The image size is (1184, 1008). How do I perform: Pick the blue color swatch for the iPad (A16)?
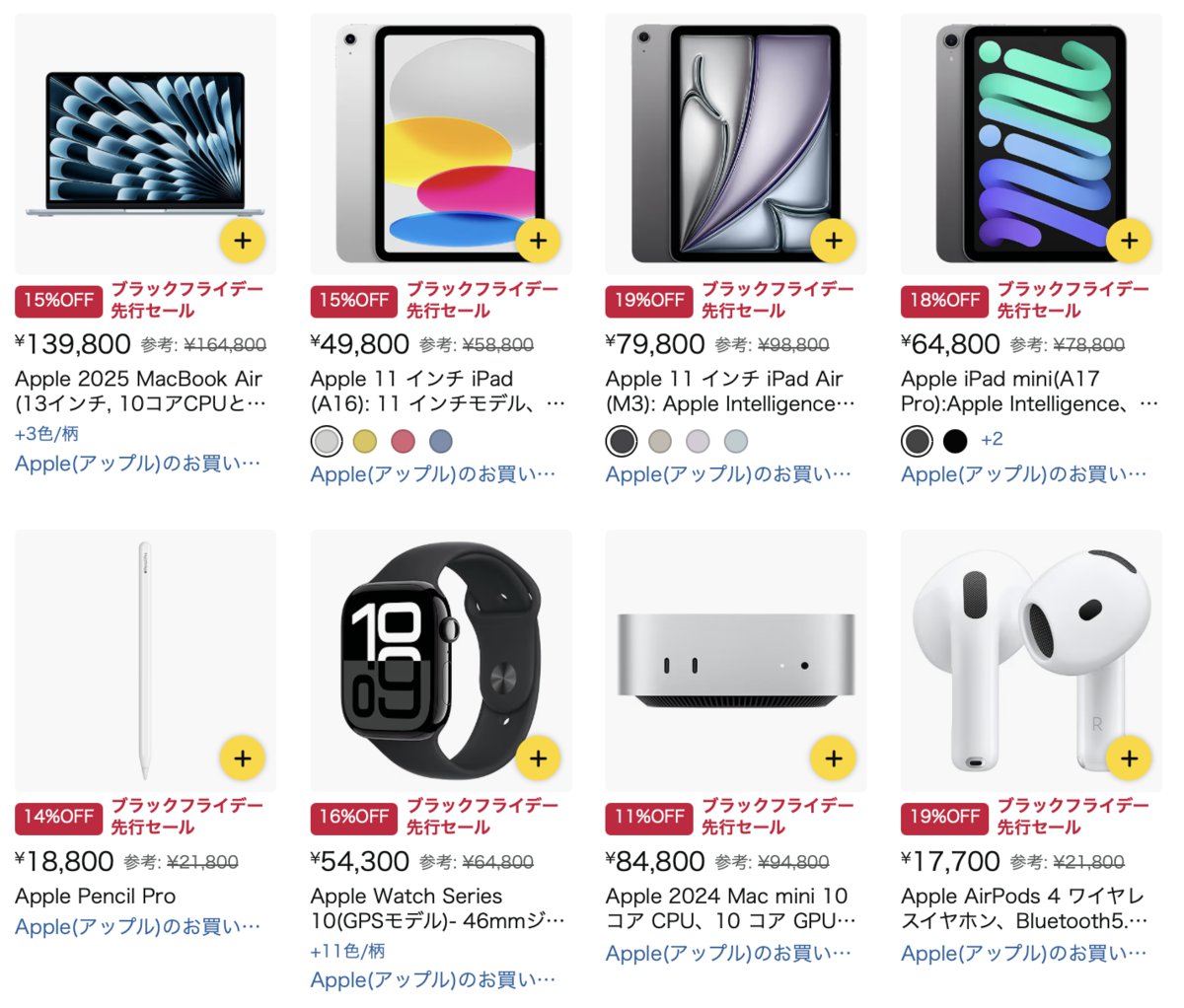[x=441, y=441]
